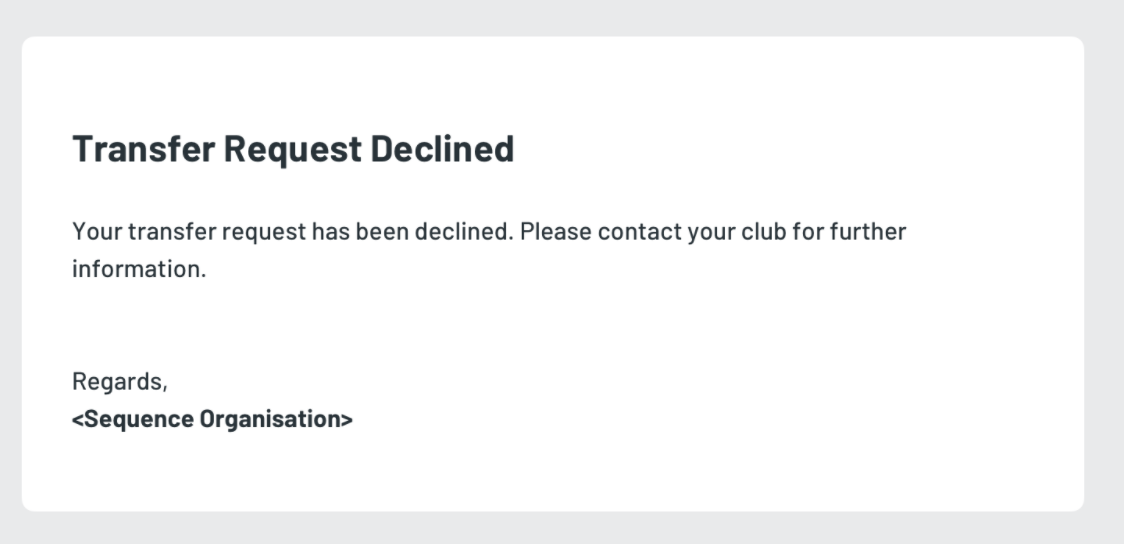Click the Transfer Request Declined heading

coord(293,149)
